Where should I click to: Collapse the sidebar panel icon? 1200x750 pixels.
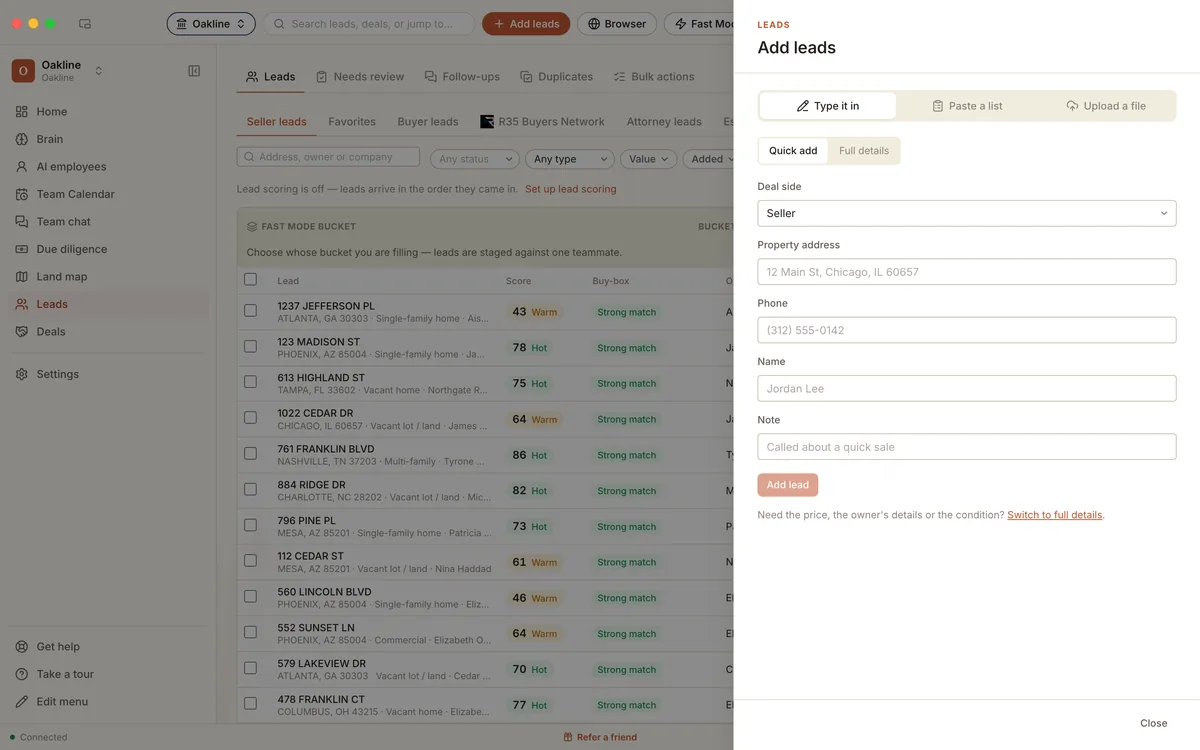tap(194, 71)
